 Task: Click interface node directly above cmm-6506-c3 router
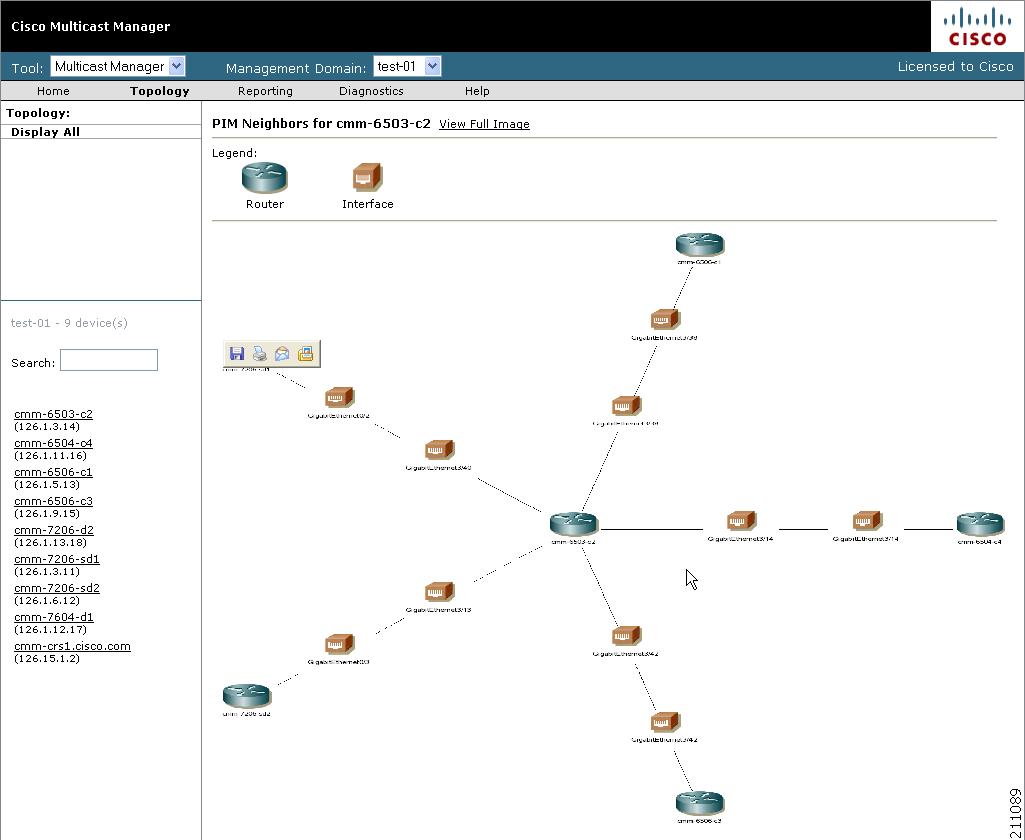click(665, 722)
